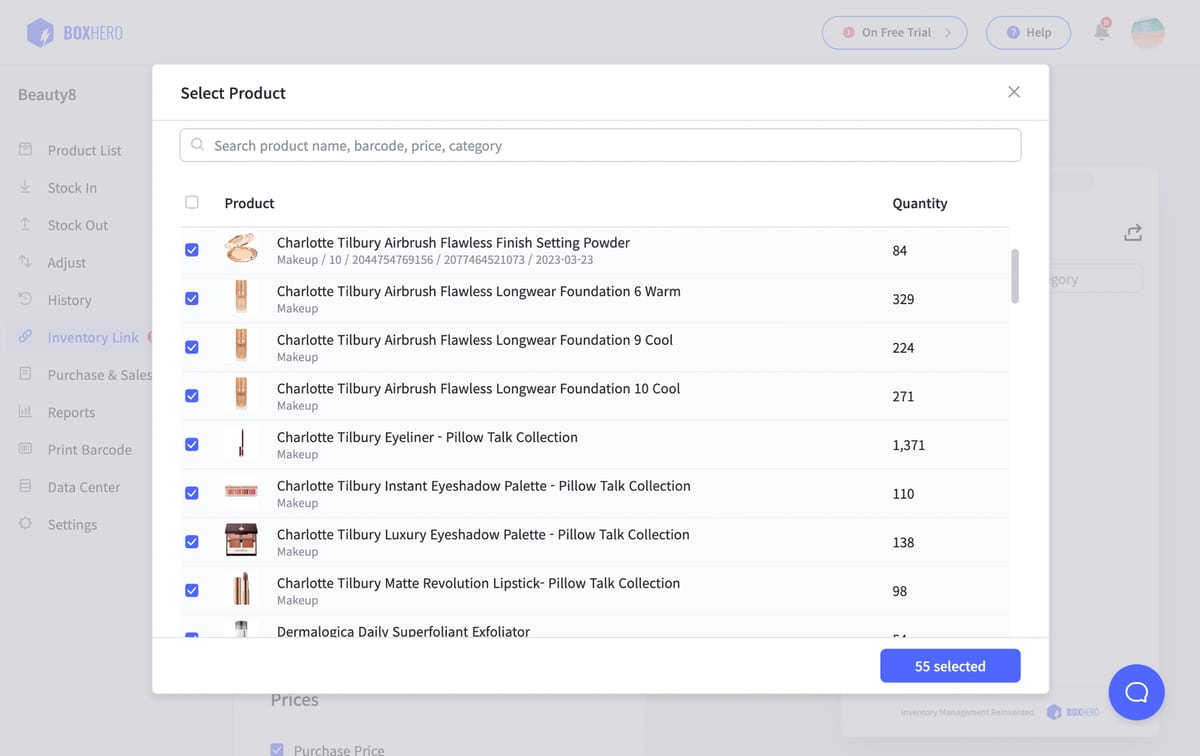Open Data Center menu item
Image resolution: width=1200 pixels, height=756 pixels.
coord(84,487)
